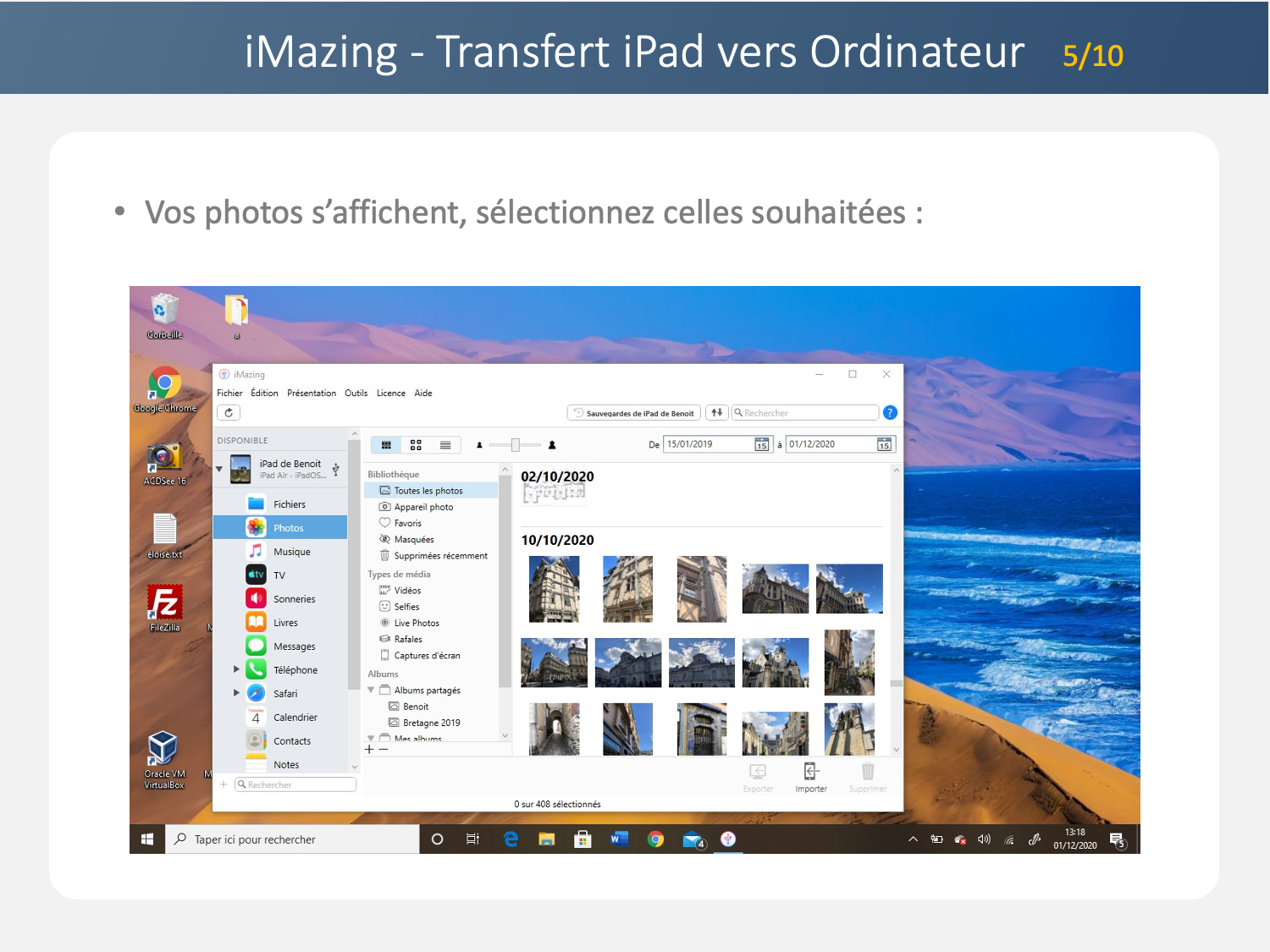The width and height of the screenshot is (1270, 952).
Task: Collapse the Albums partagés group
Action: (x=371, y=691)
